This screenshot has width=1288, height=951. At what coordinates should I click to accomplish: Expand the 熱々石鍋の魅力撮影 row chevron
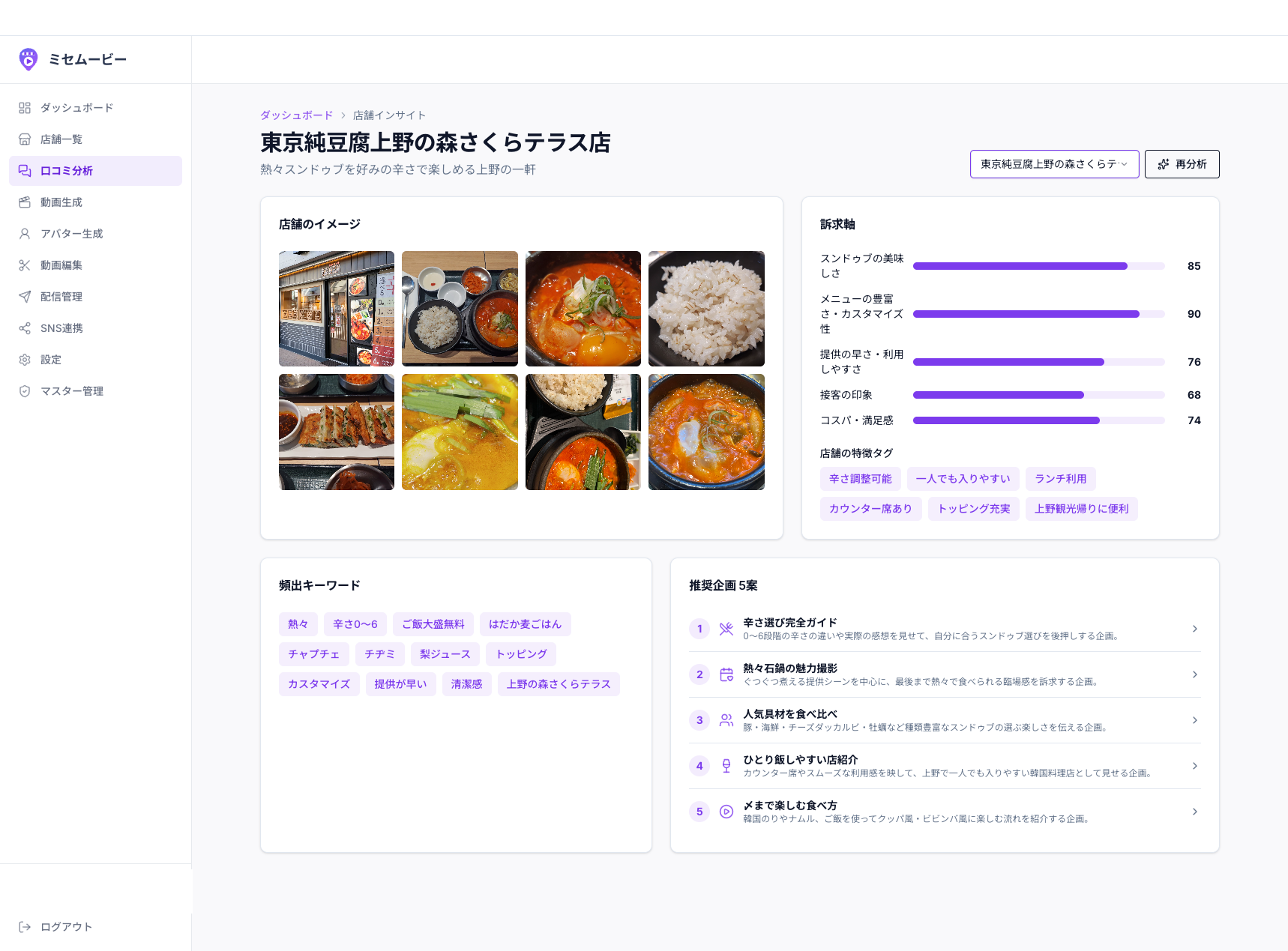click(x=1195, y=674)
